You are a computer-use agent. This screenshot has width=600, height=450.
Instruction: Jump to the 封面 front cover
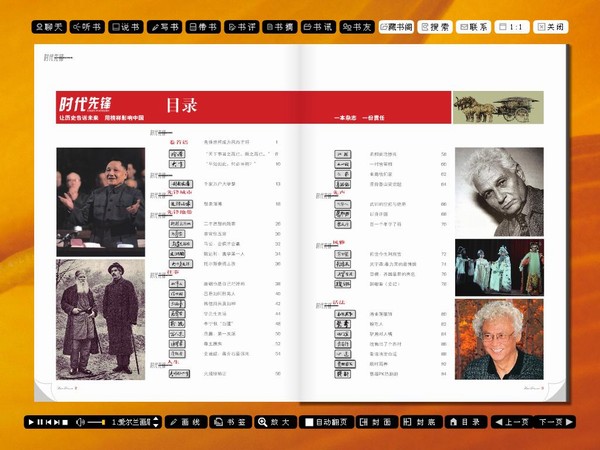[377, 422]
